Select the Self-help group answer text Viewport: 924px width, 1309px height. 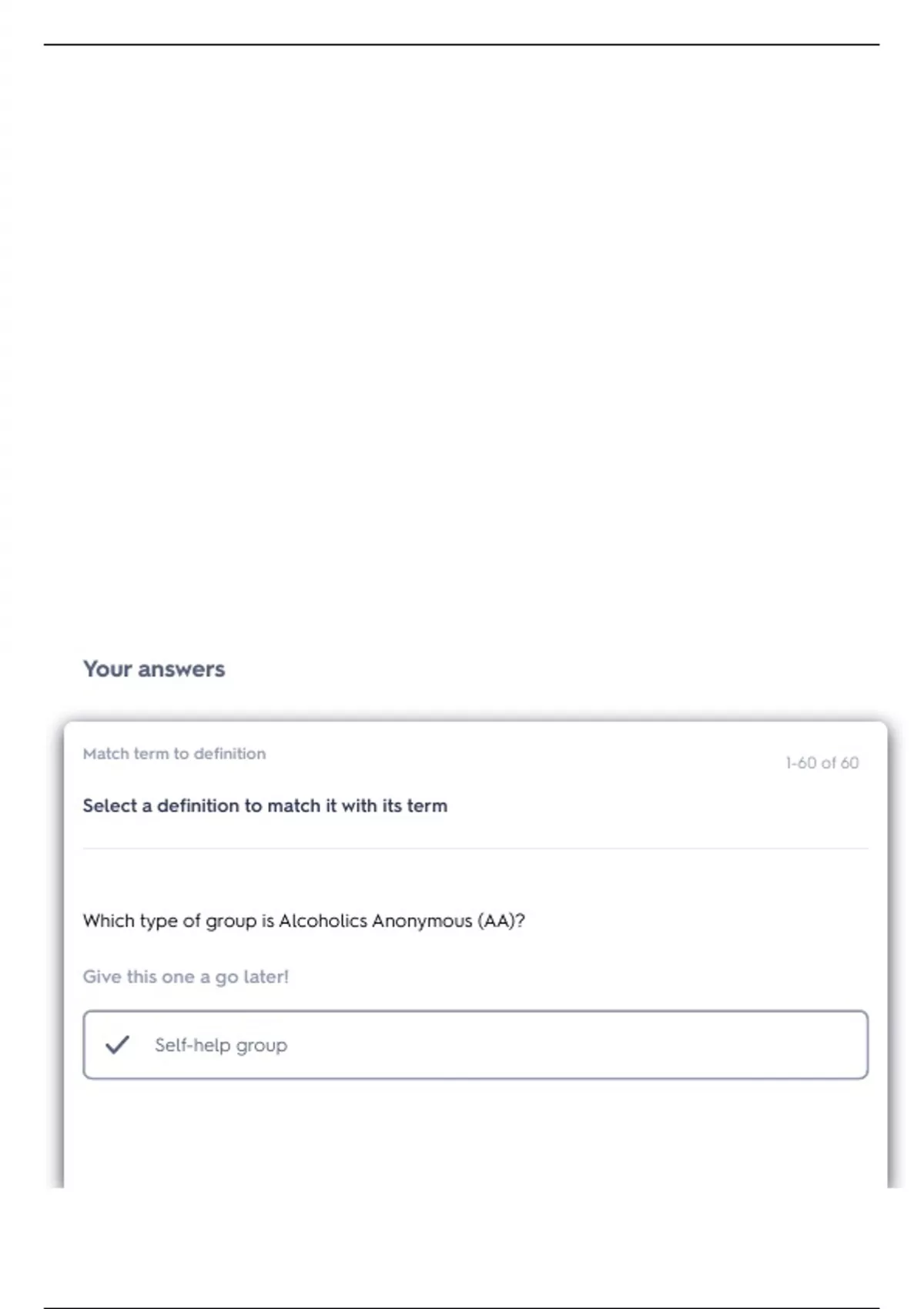(220, 1045)
